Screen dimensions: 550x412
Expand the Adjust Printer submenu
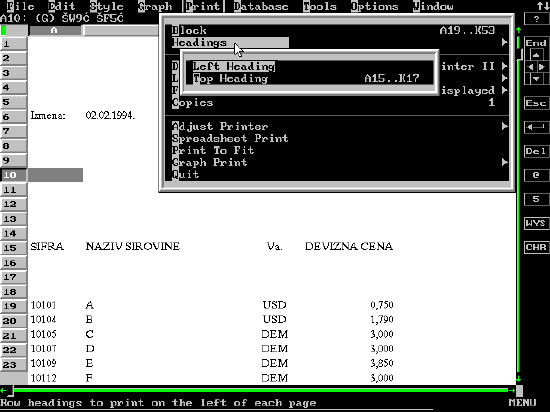(x=504, y=126)
